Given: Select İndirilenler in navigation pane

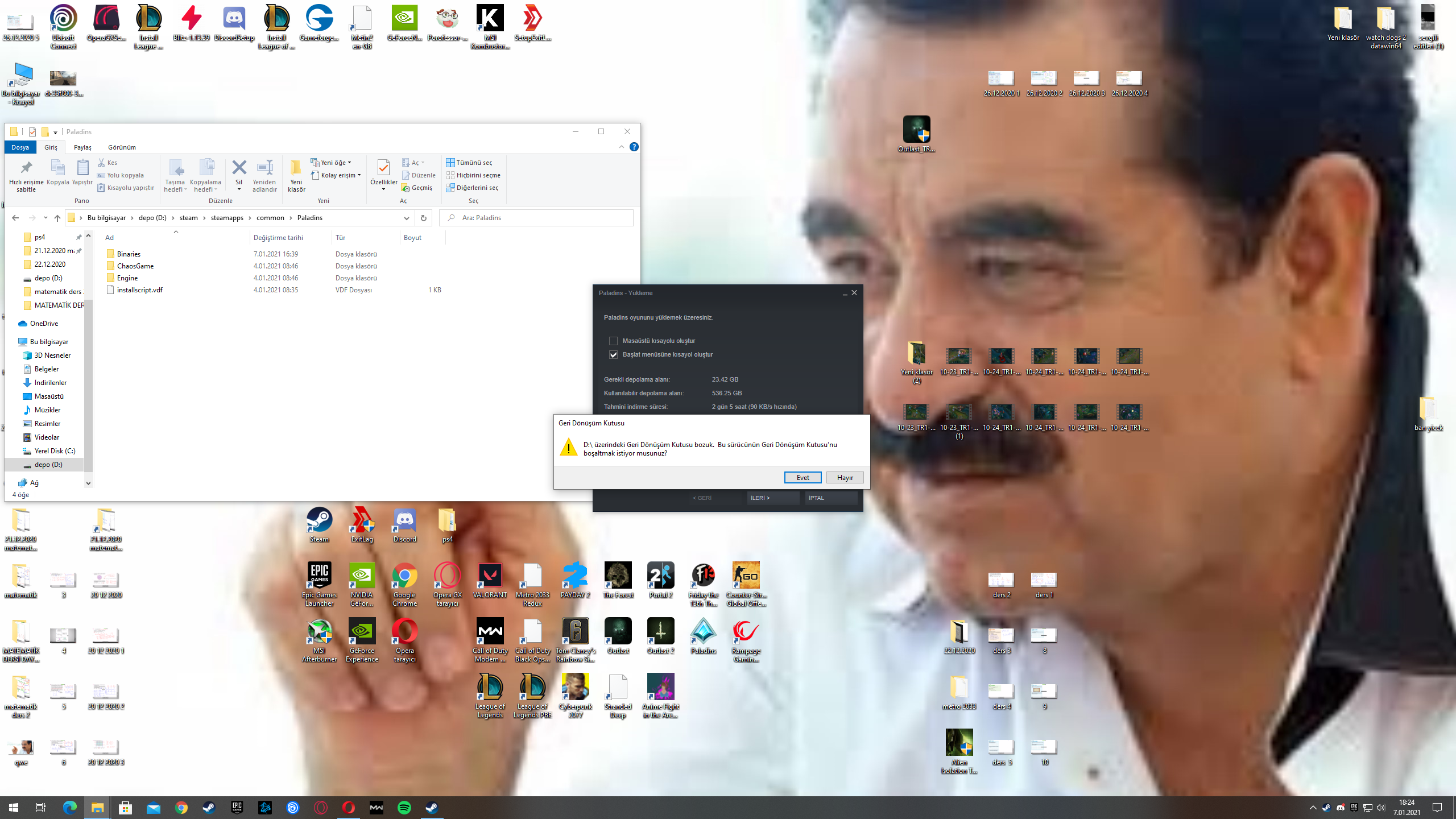Looking at the screenshot, I should tap(50, 383).
